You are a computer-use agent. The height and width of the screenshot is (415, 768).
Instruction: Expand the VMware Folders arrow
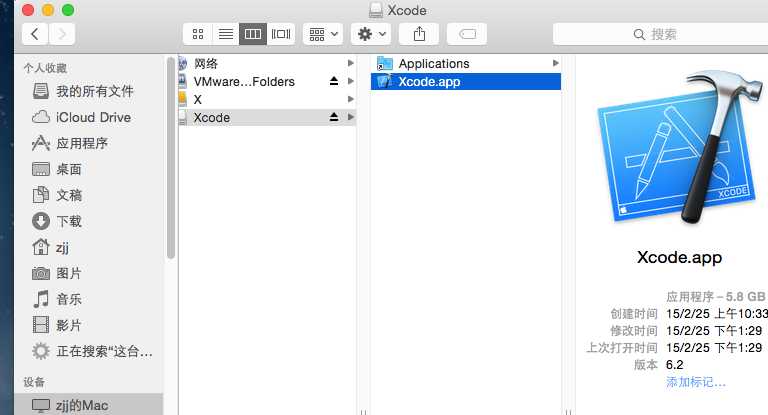pyautogui.click(x=351, y=81)
